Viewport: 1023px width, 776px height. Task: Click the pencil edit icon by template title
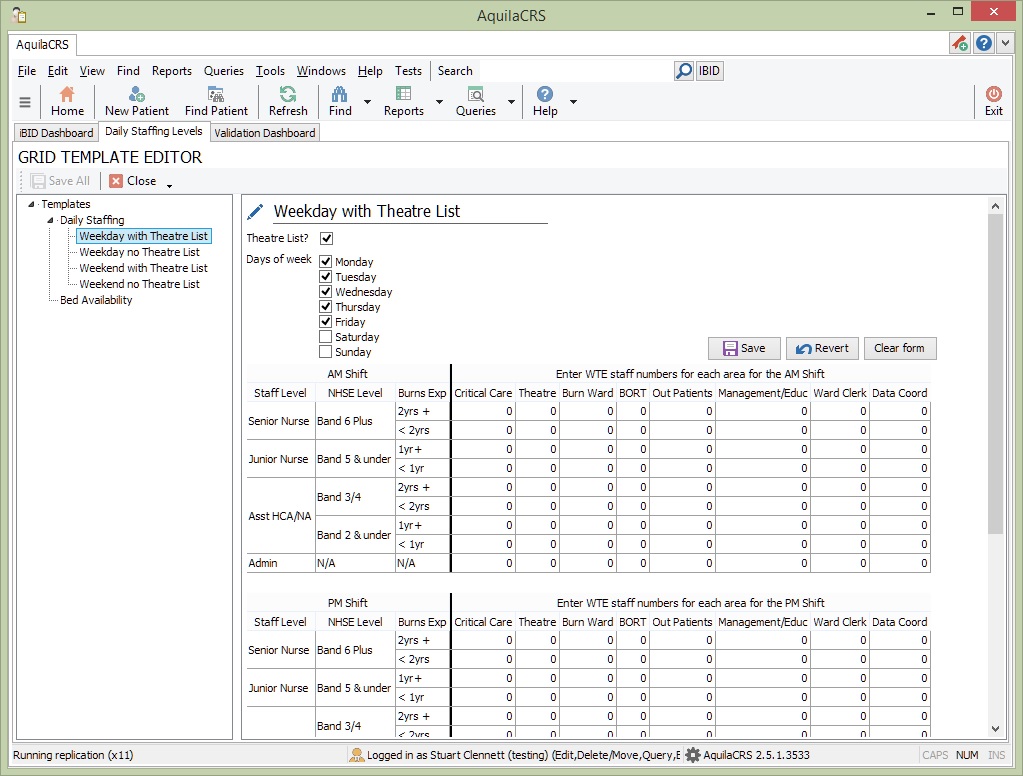[256, 211]
